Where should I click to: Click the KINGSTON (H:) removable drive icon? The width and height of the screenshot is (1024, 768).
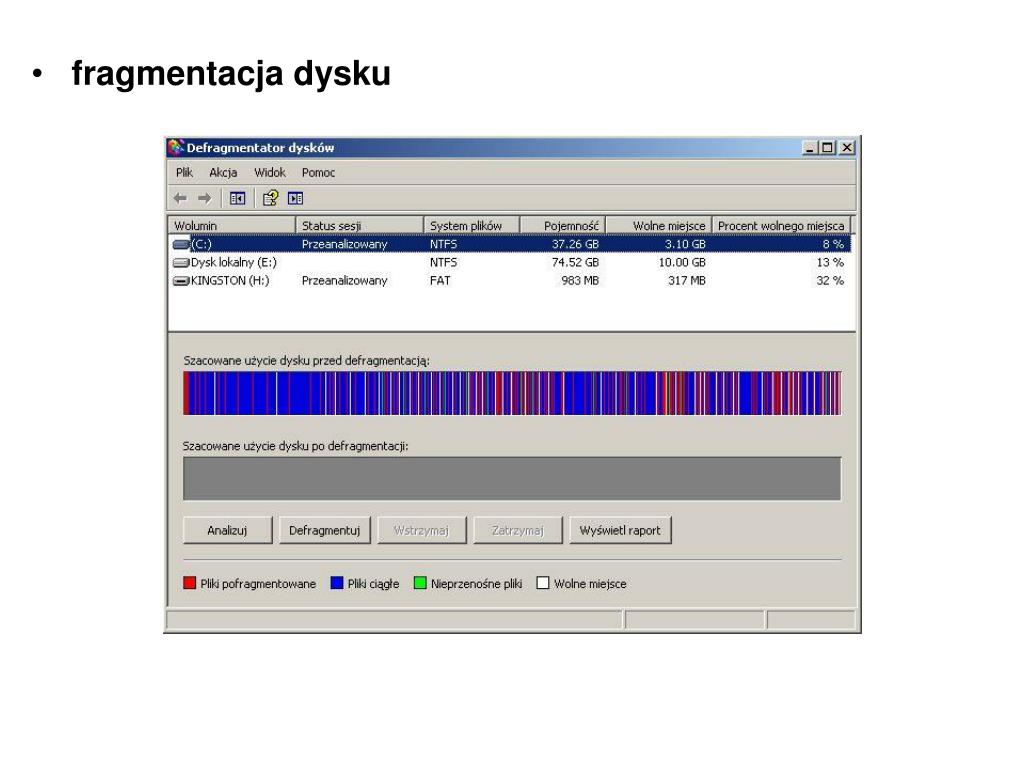pos(181,281)
